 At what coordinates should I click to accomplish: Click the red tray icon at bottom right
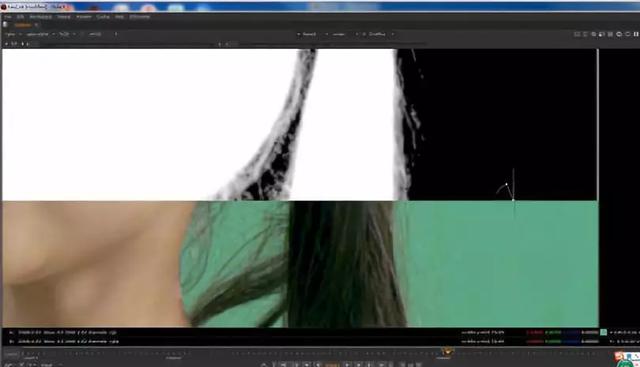pos(619,356)
